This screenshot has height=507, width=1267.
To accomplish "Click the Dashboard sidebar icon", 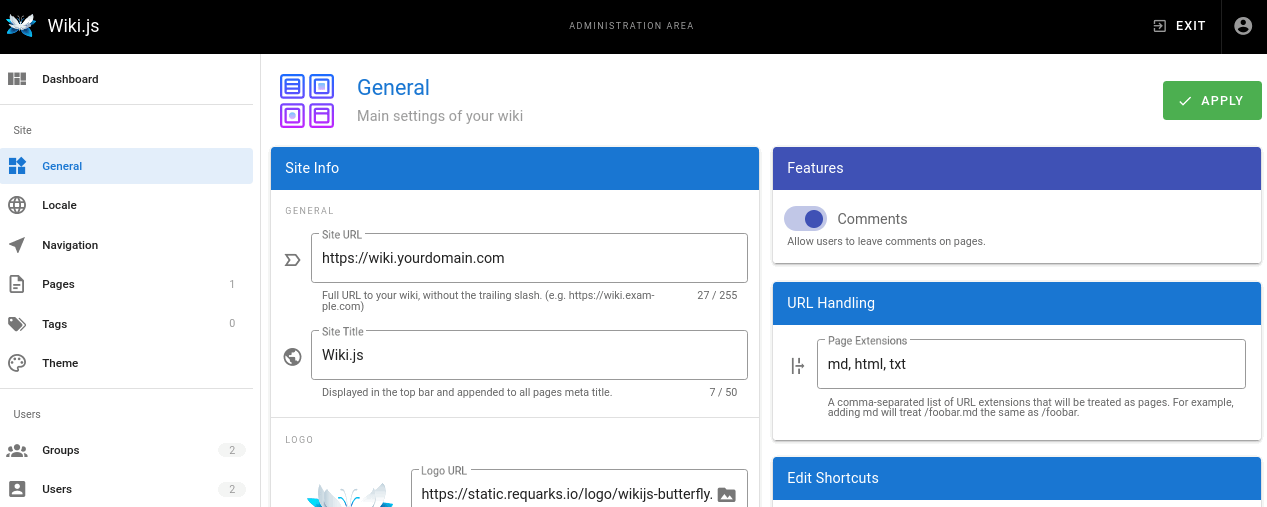I will (17, 79).
